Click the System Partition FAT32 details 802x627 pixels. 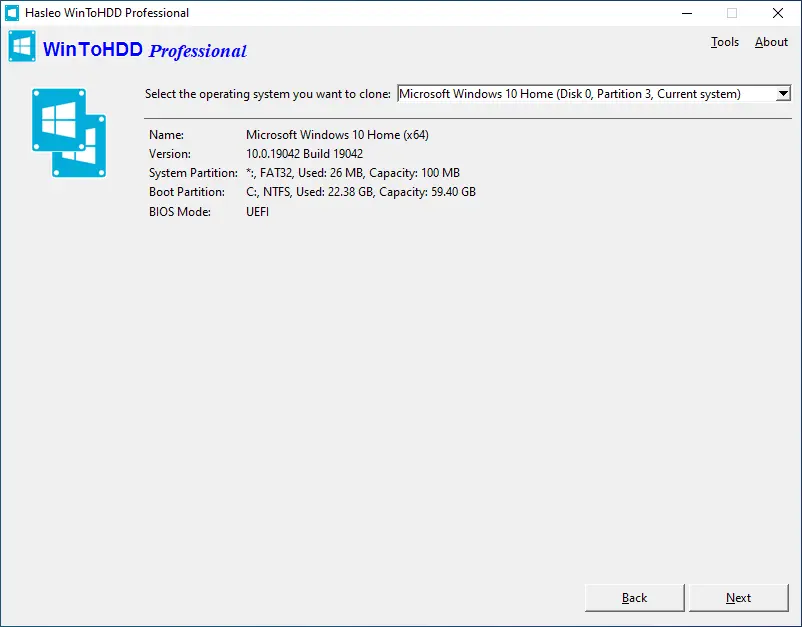click(x=352, y=173)
